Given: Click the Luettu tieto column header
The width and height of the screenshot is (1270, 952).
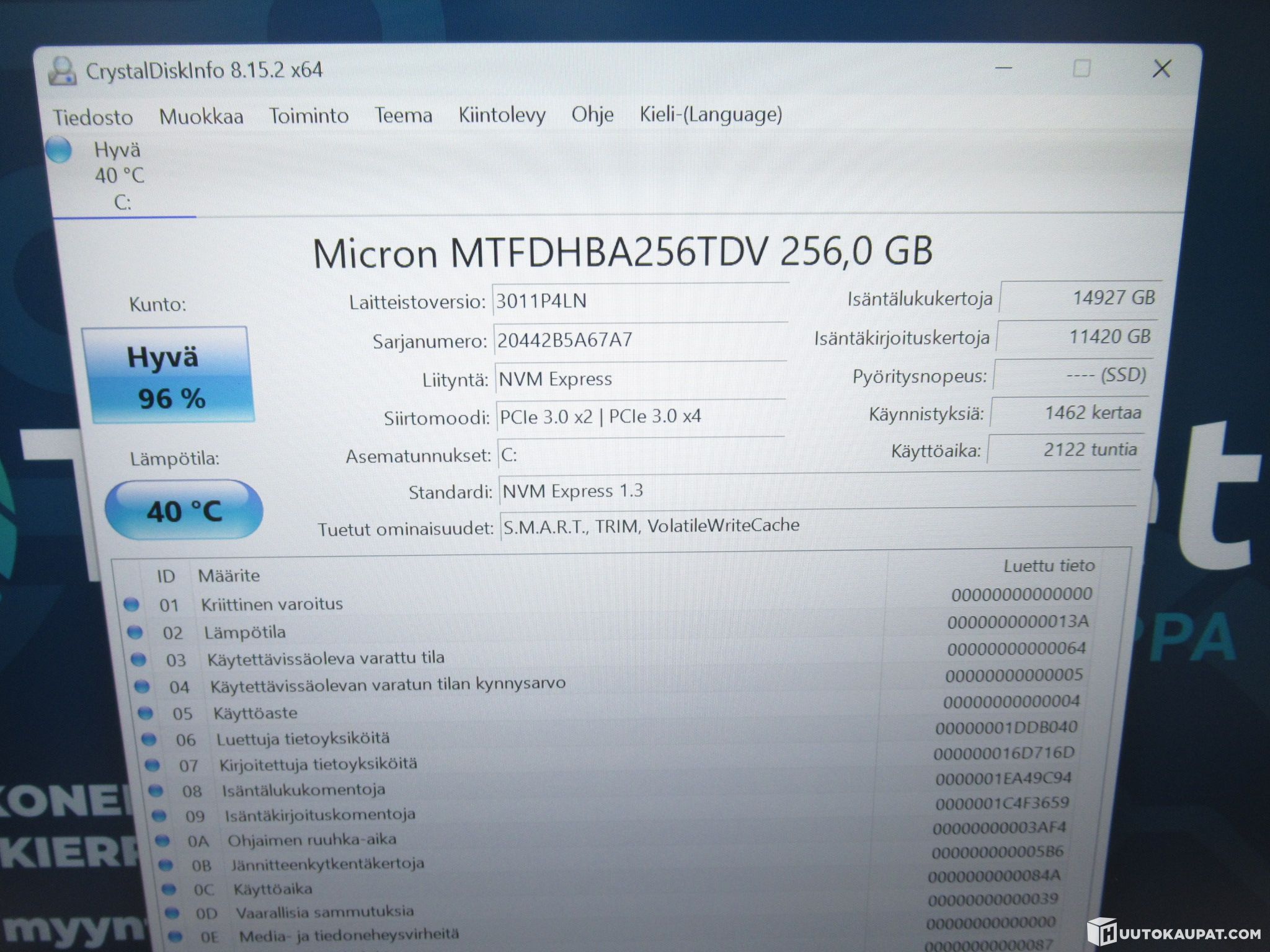Looking at the screenshot, I should tap(1049, 566).
